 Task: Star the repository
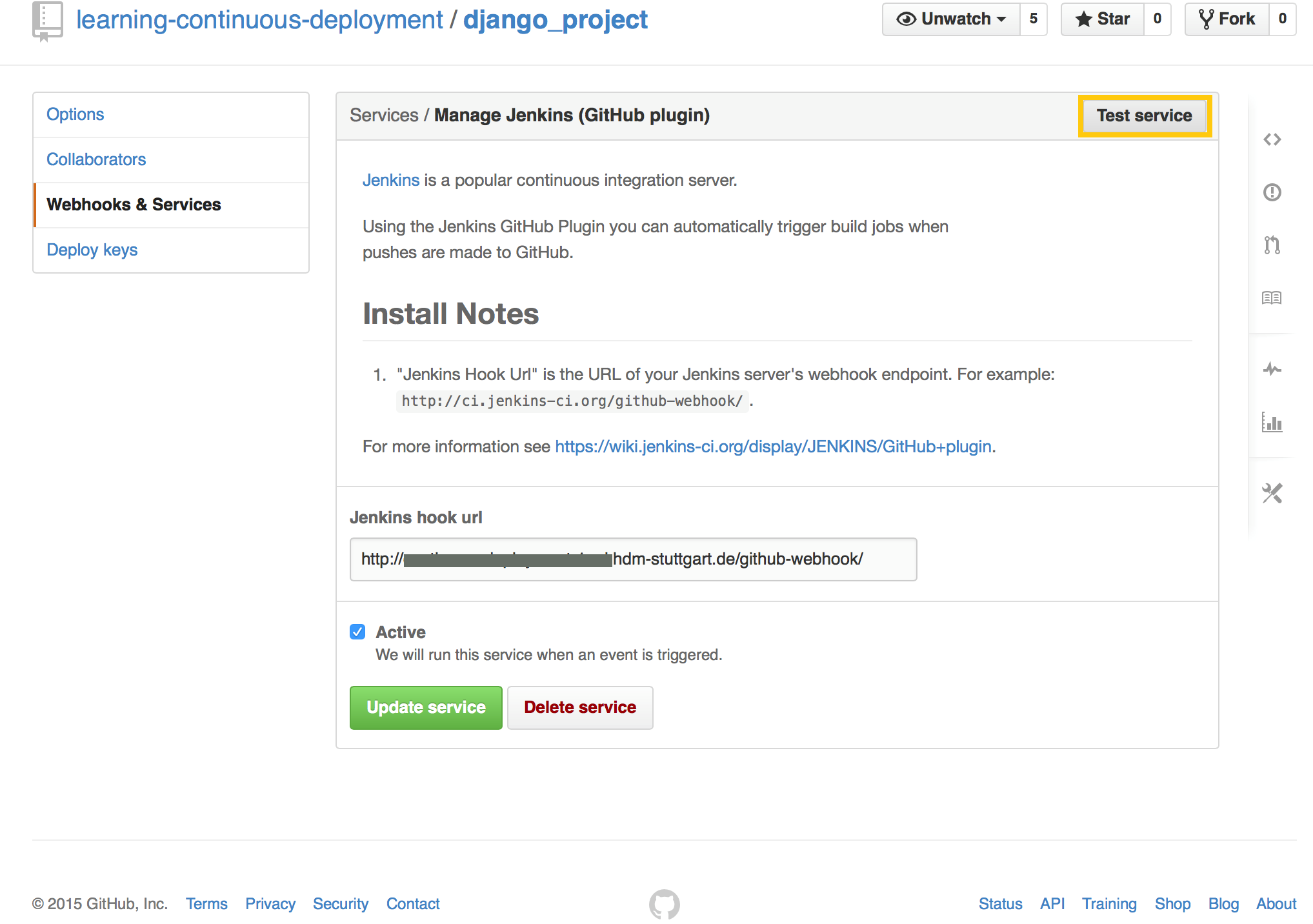(x=1103, y=19)
